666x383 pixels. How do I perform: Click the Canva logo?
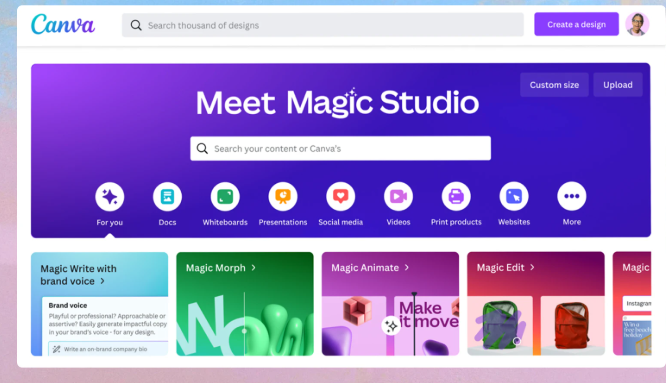tap(63, 24)
